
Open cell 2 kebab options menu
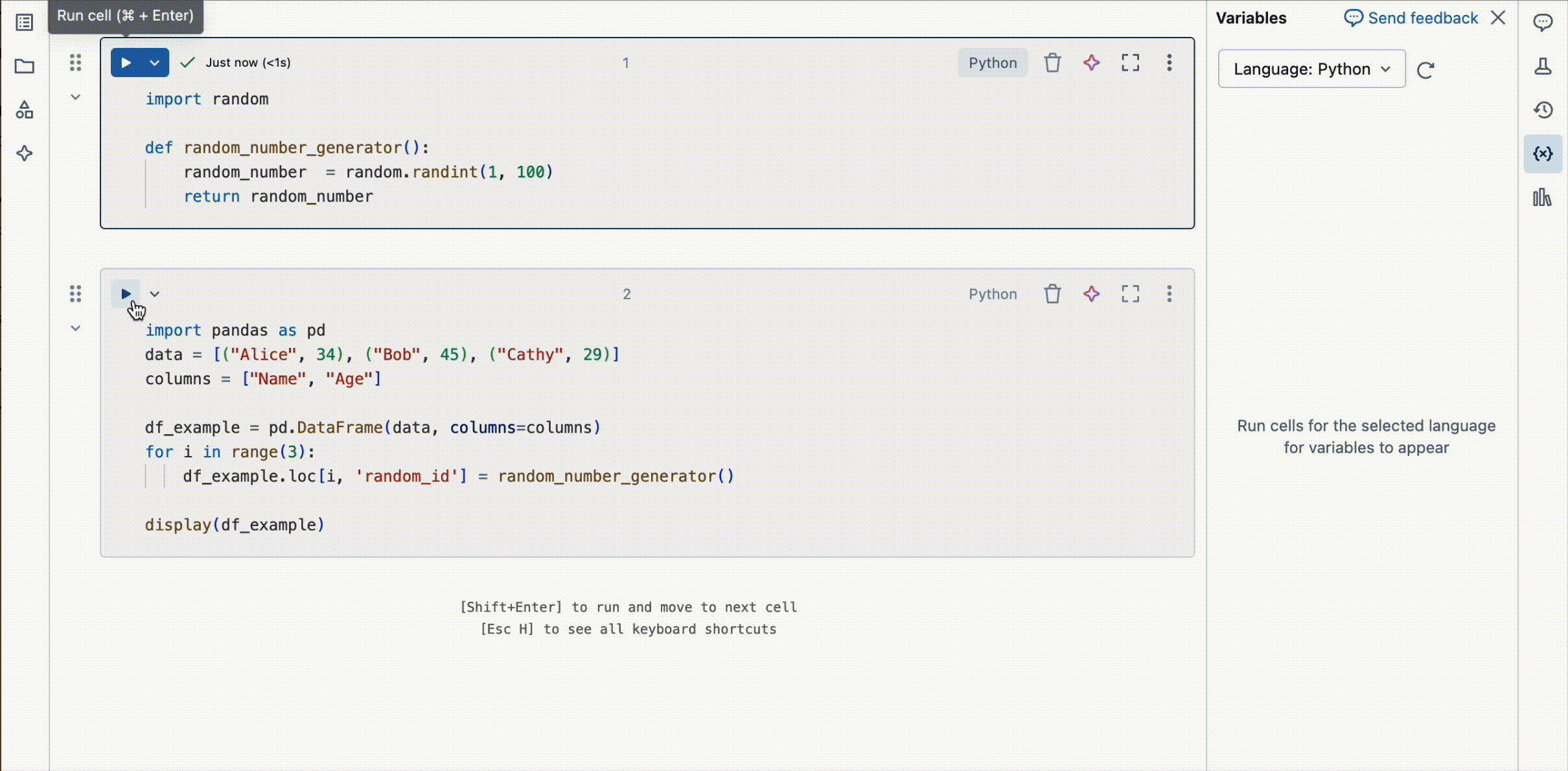click(x=1169, y=293)
